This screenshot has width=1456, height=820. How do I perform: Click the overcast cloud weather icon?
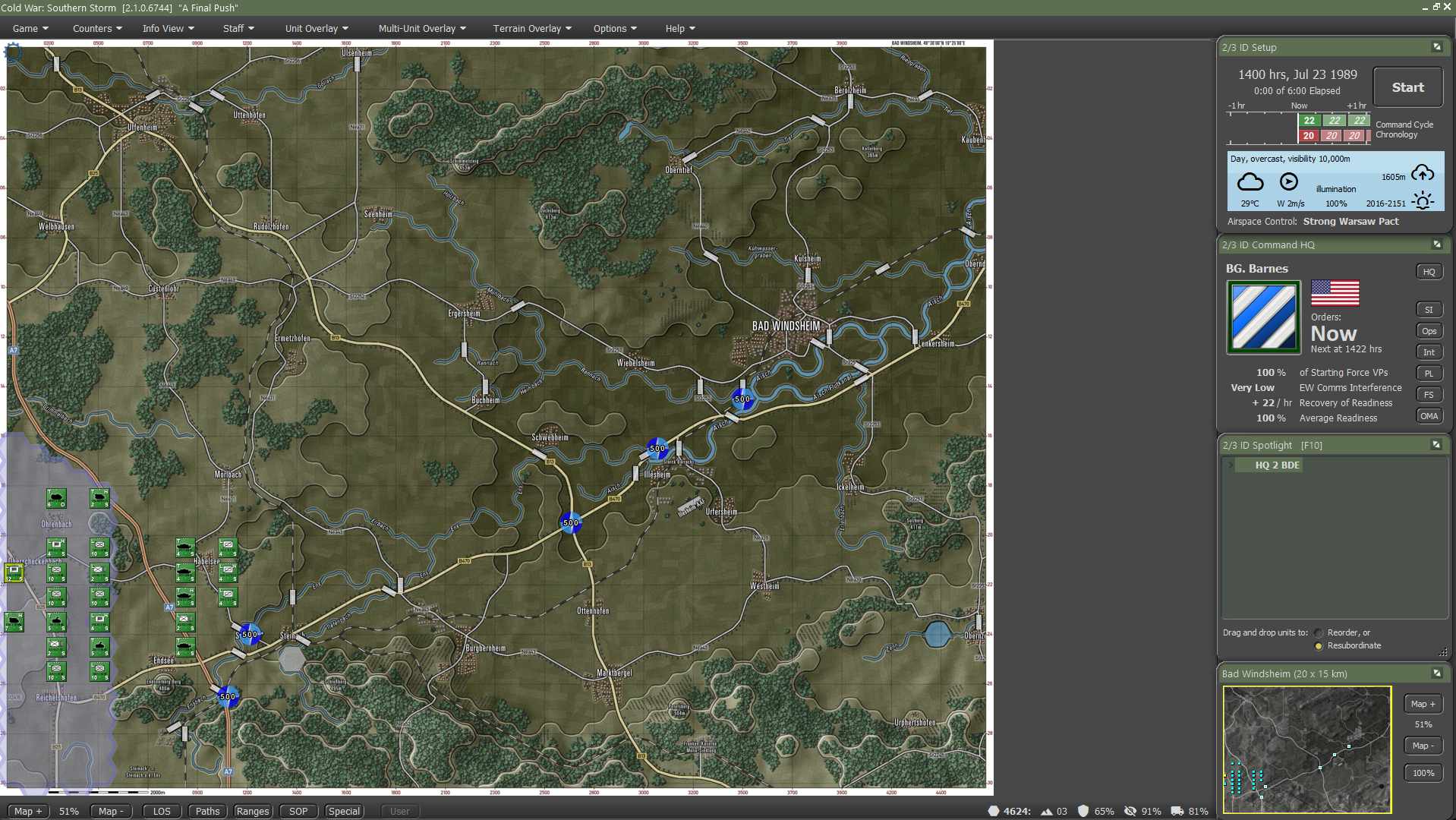pyautogui.click(x=1250, y=182)
